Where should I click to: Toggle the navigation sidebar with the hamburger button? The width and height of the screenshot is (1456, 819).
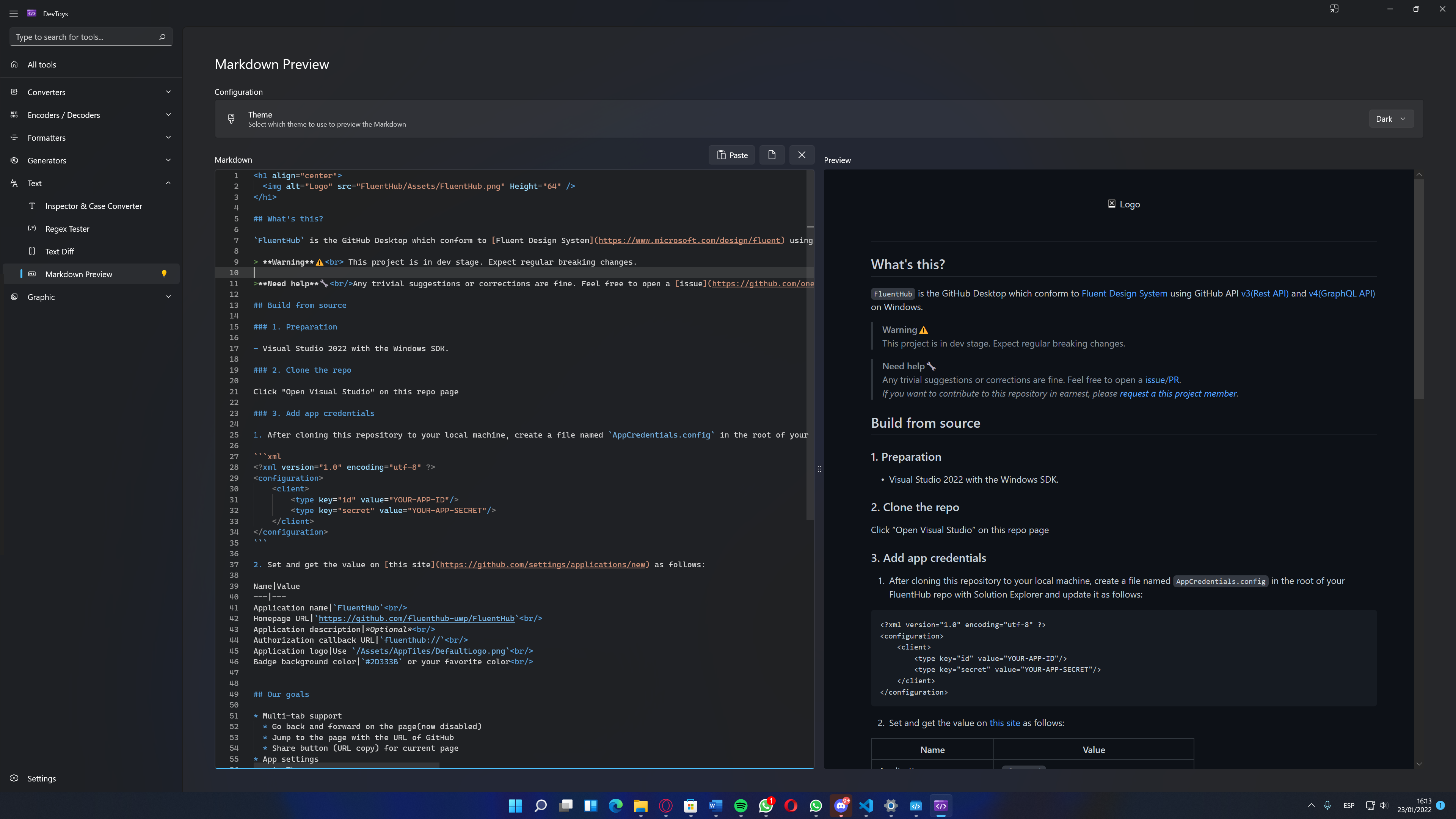click(13, 13)
